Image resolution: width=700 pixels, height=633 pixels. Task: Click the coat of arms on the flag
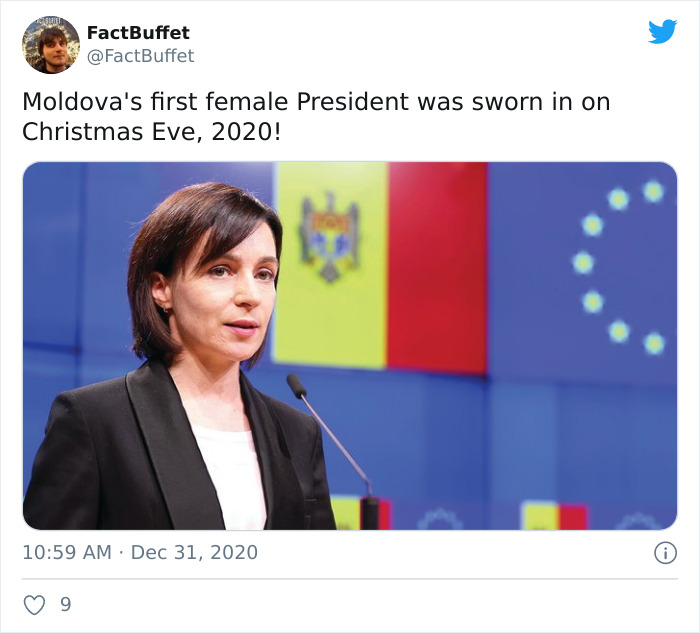coord(329,236)
